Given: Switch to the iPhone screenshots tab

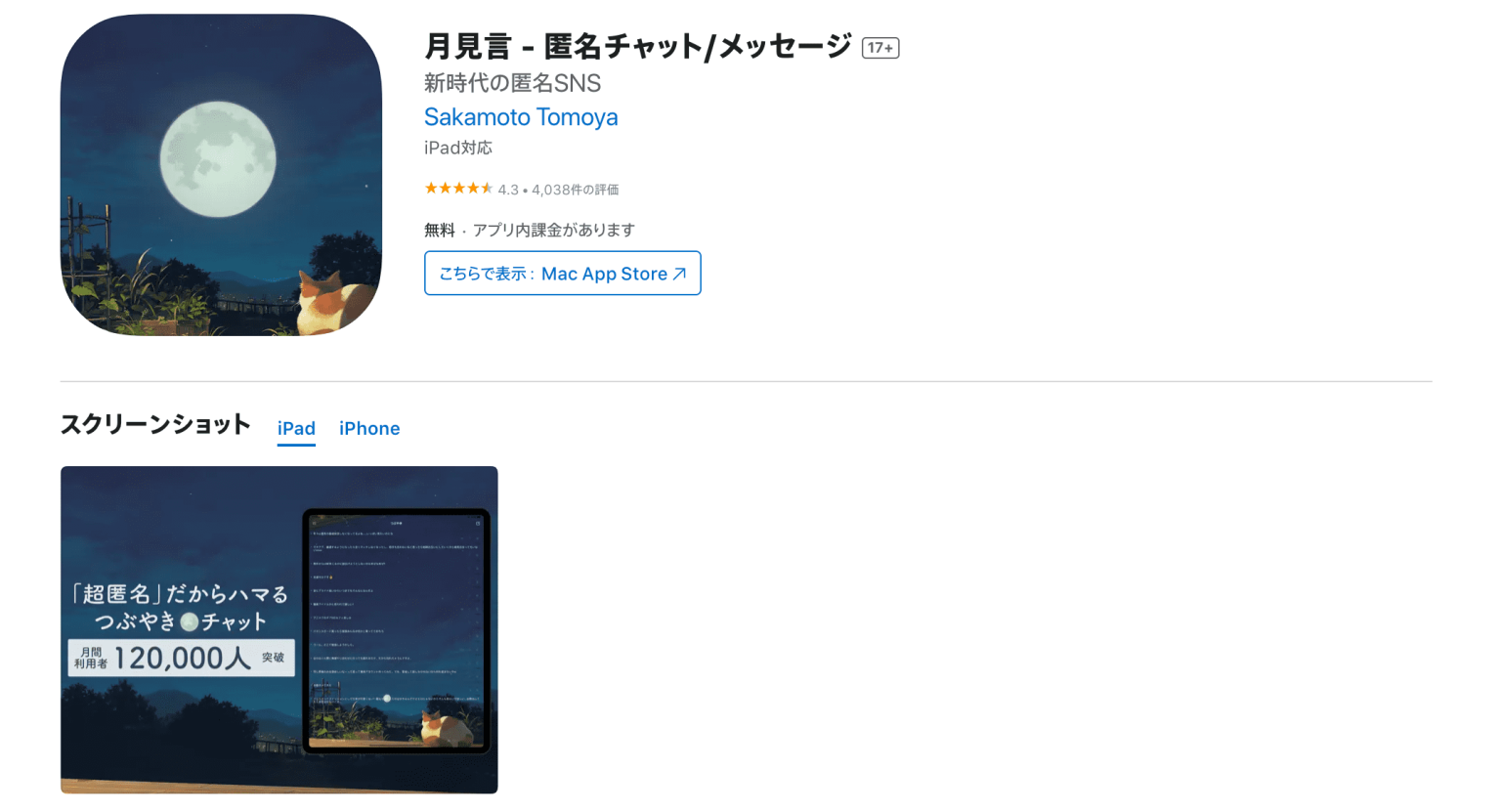Looking at the screenshot, I should [369, 428].
